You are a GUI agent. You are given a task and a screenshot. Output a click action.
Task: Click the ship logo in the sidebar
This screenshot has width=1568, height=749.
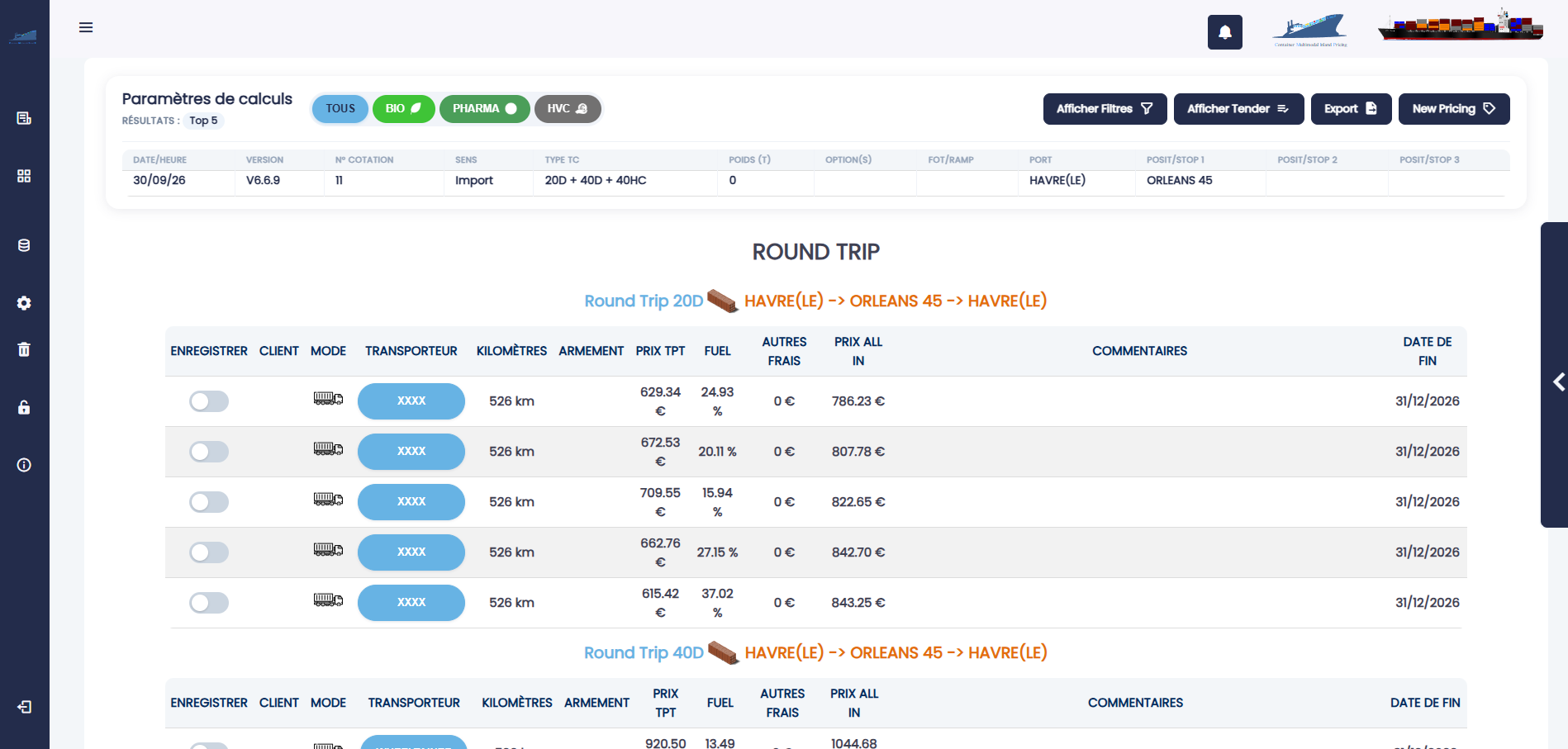[x=24, y=37]
